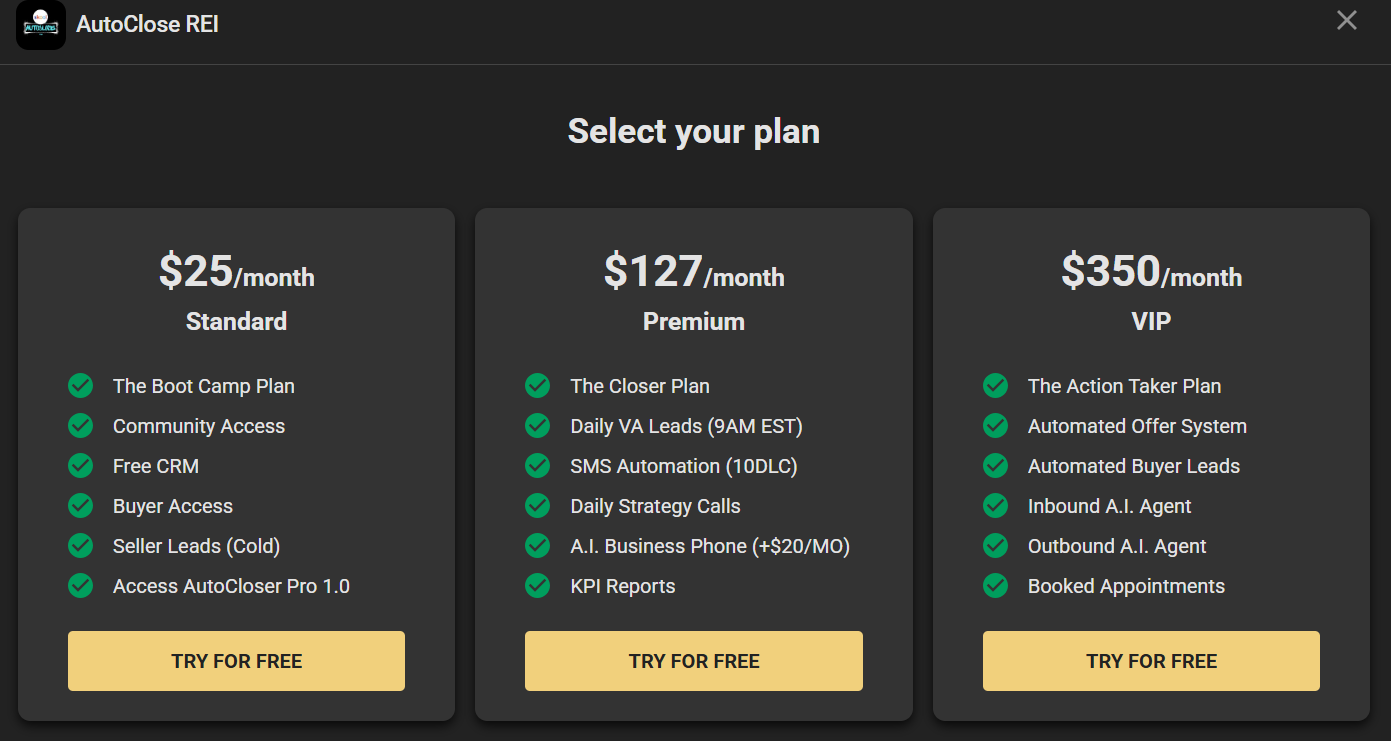
Task: Click the AutoClose REI title text
Action: [147, 25]
